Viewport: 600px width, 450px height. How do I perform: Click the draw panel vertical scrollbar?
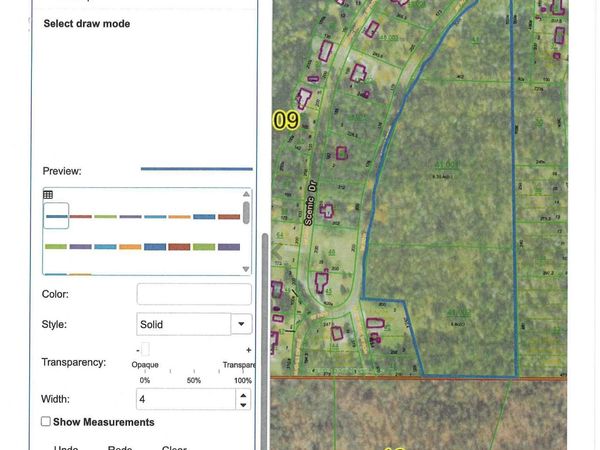265,341
